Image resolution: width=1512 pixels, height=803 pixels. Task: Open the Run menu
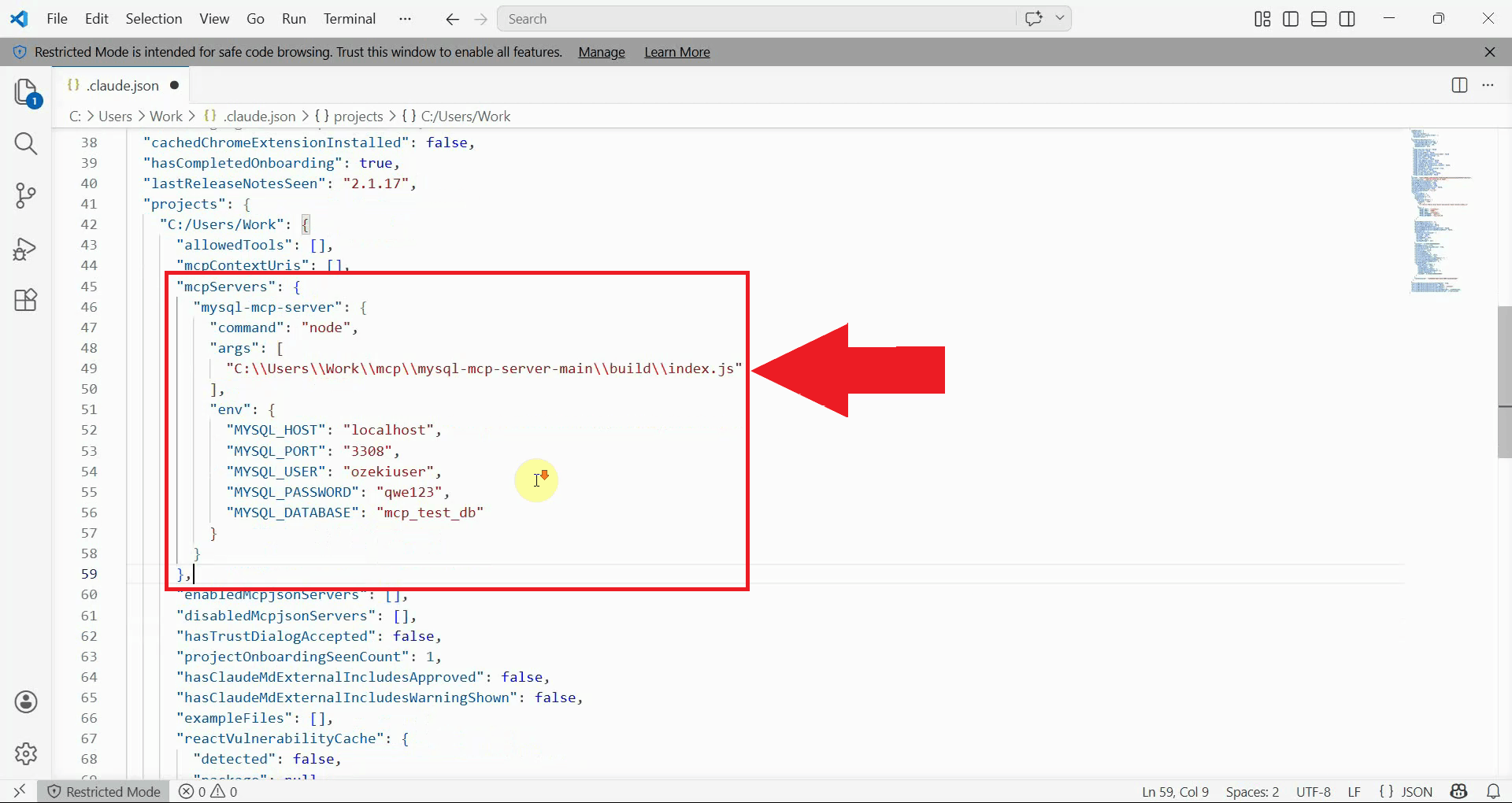[x=294, y=19]
